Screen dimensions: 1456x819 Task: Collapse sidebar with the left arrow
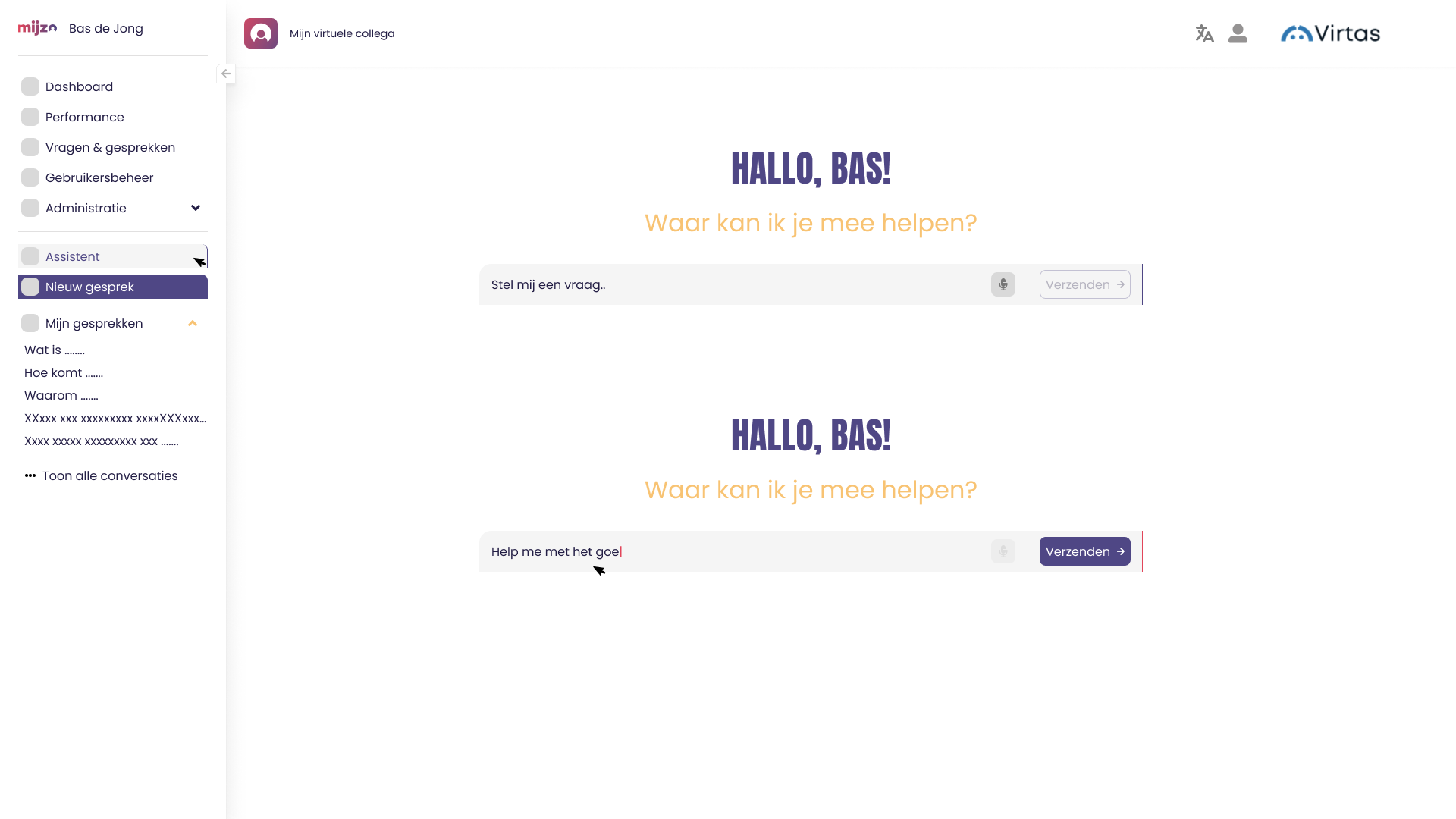pyautogui.click(x=226, y=74)
